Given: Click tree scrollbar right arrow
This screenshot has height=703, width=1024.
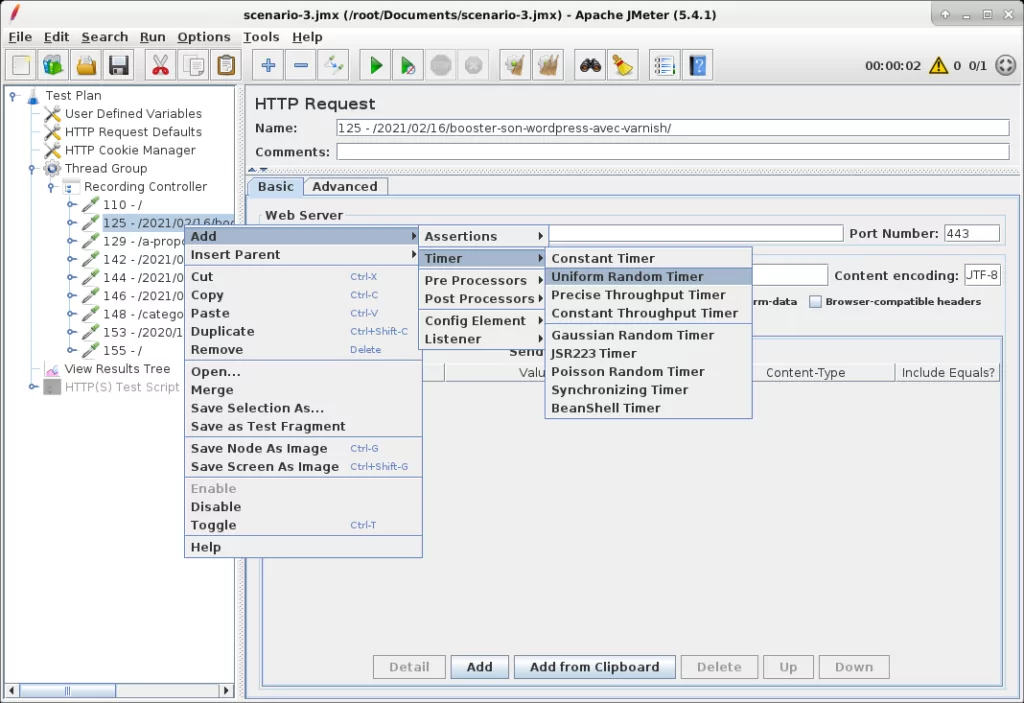Looking at the screenshot, I should tap(226, 691).
